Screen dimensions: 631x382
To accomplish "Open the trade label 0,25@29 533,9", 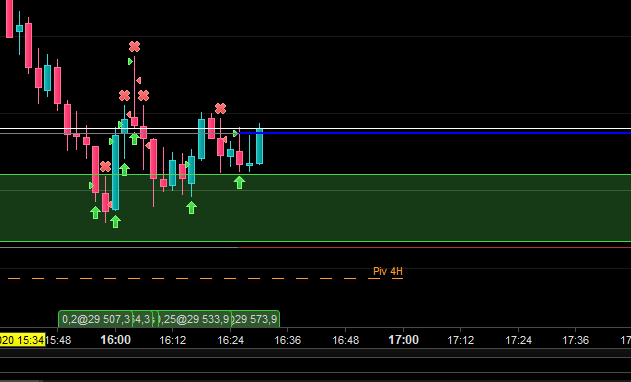I will pyautogui.click(x=195, y=319).
